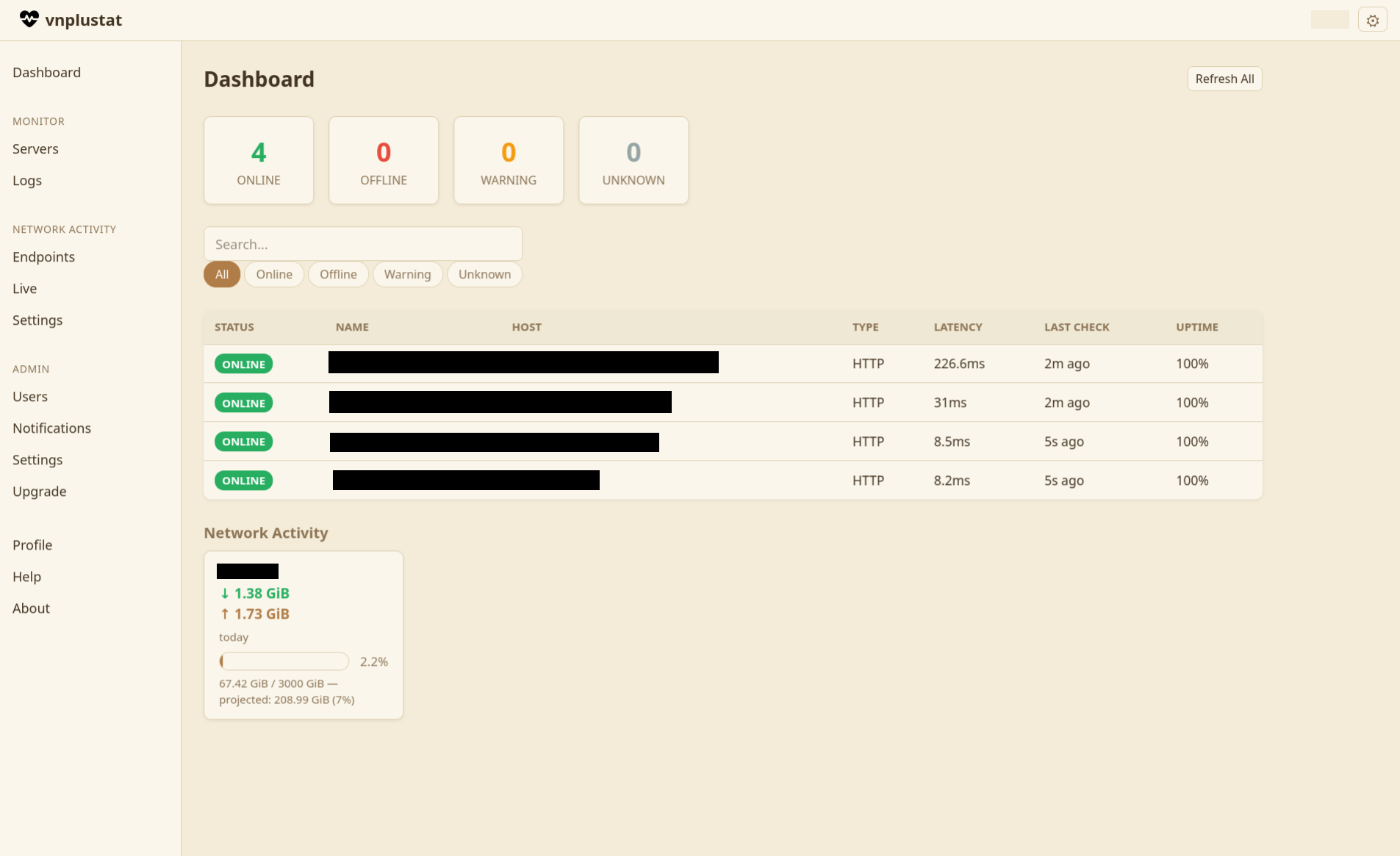Filter servers by Online status
Image resolution: width=1400 pixels, height=856 pixels.
274,274
